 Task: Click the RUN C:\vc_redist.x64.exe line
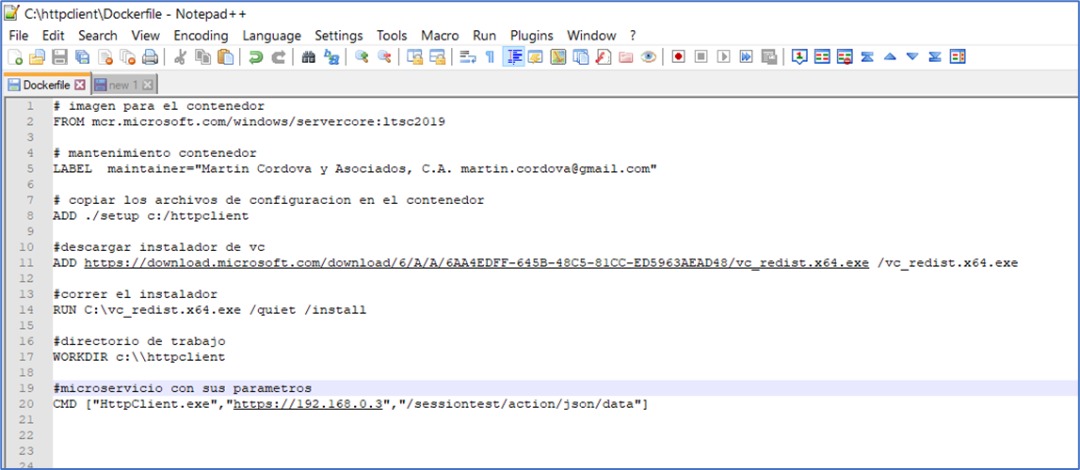tap(209, 310)
